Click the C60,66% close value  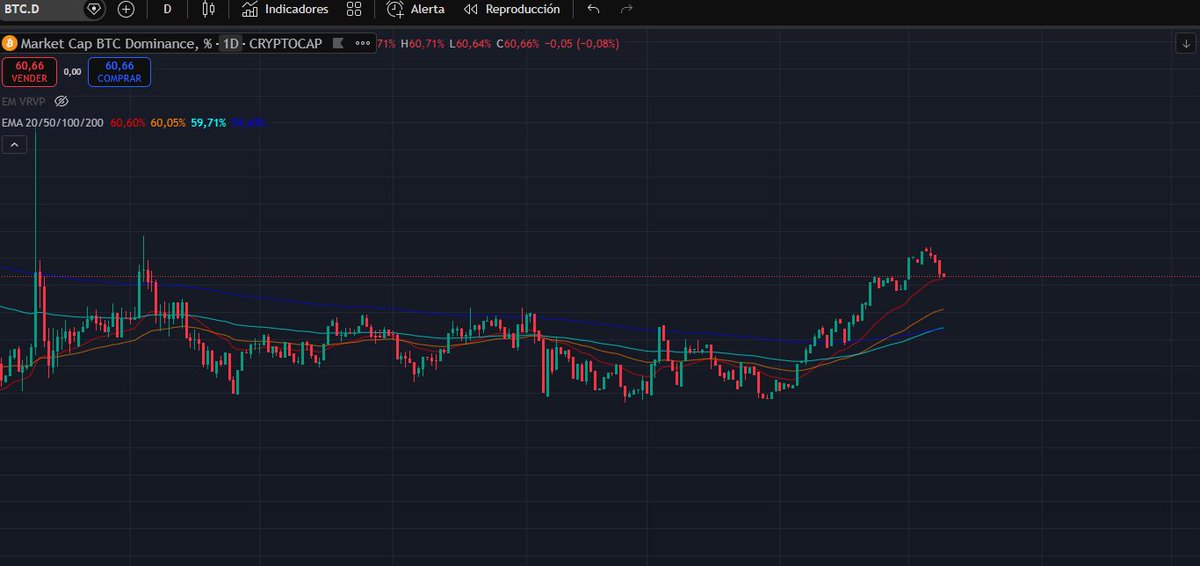pyautogui.click(x=518, y=44)
